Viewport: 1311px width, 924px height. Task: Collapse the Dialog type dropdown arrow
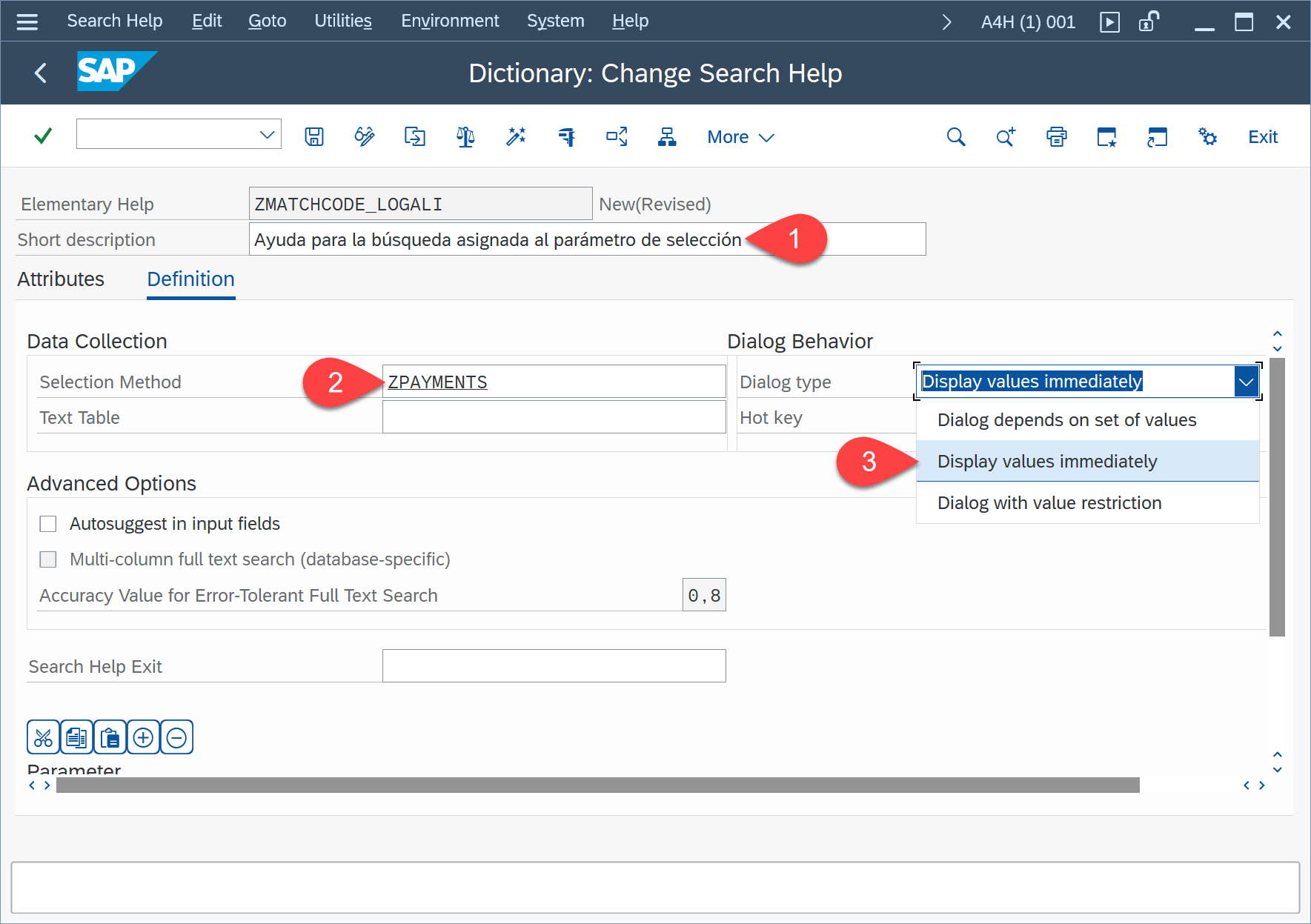[1247, 382]
